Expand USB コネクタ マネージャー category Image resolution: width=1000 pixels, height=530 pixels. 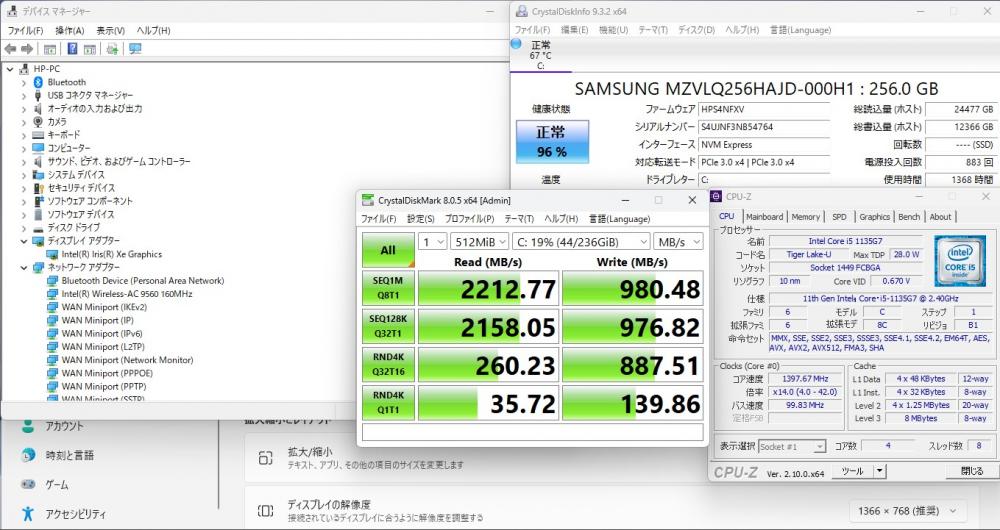pyautogui.click(x=24, y=96)
